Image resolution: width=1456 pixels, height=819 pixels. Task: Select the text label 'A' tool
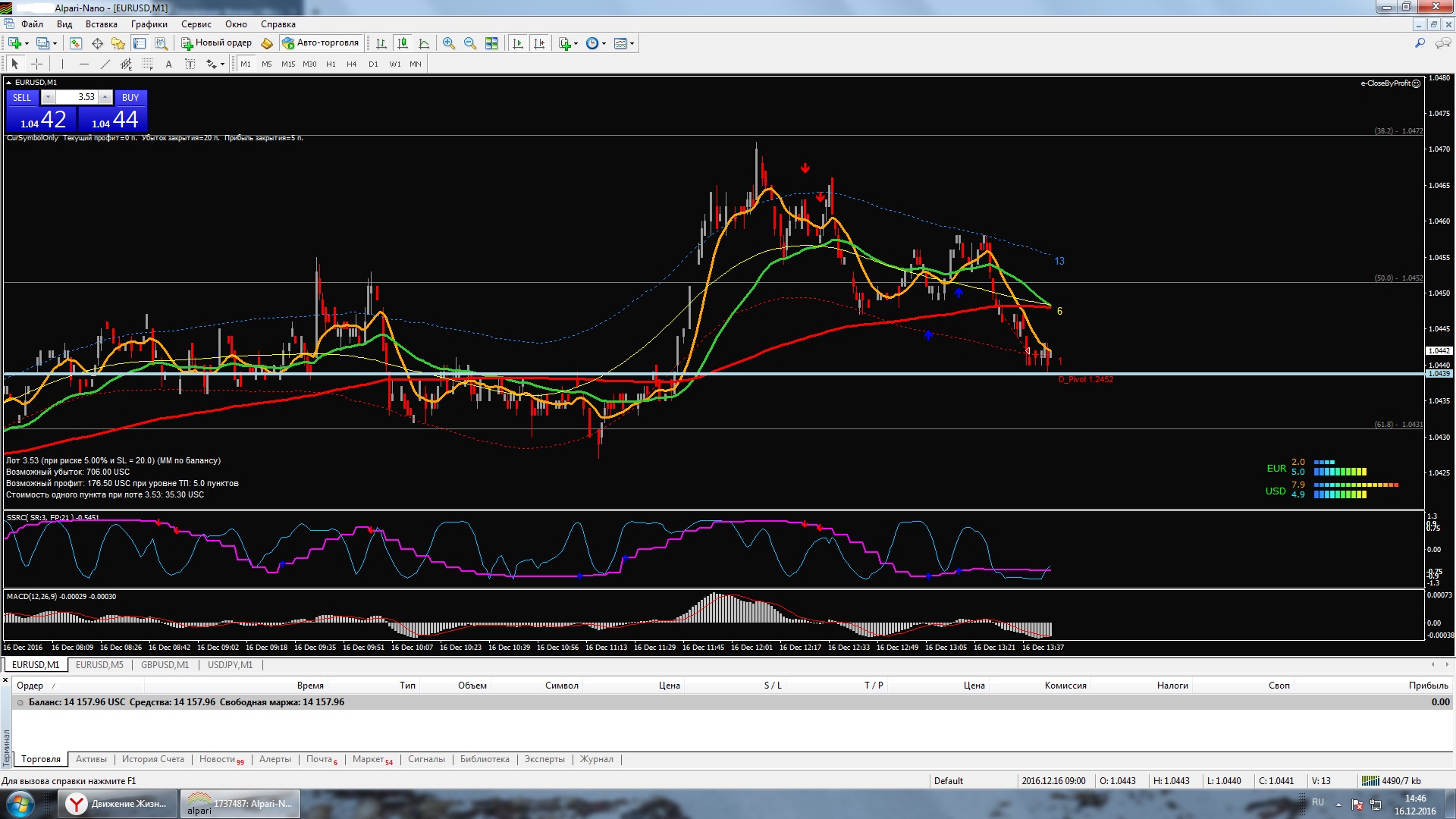[x=168, y=64]
